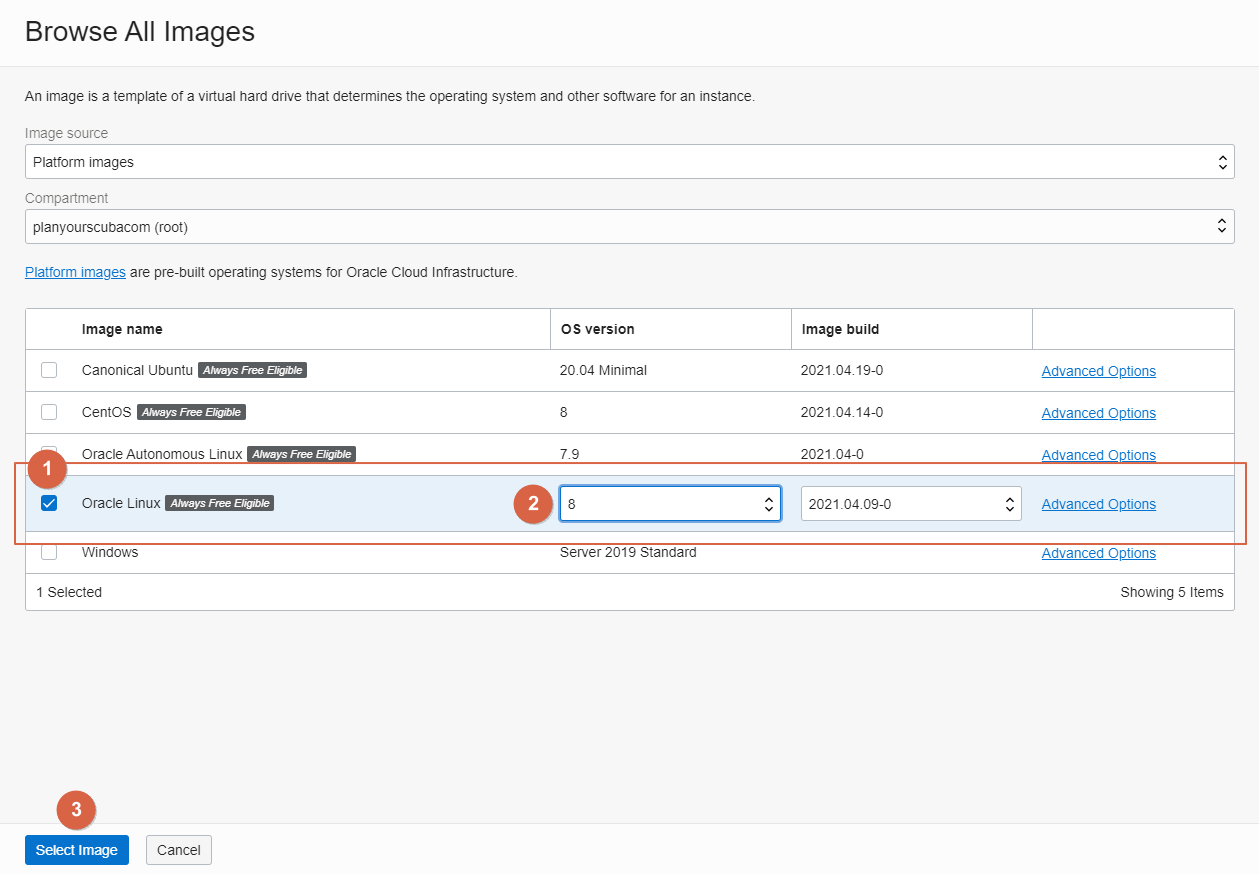Click the 1 Selected status text

(x=69, y=592)
